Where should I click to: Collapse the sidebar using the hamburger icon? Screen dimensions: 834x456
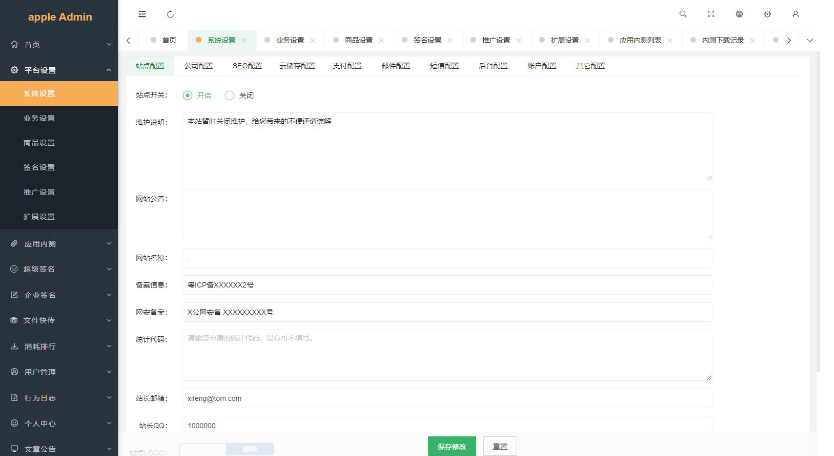click(x=142, y=15)
